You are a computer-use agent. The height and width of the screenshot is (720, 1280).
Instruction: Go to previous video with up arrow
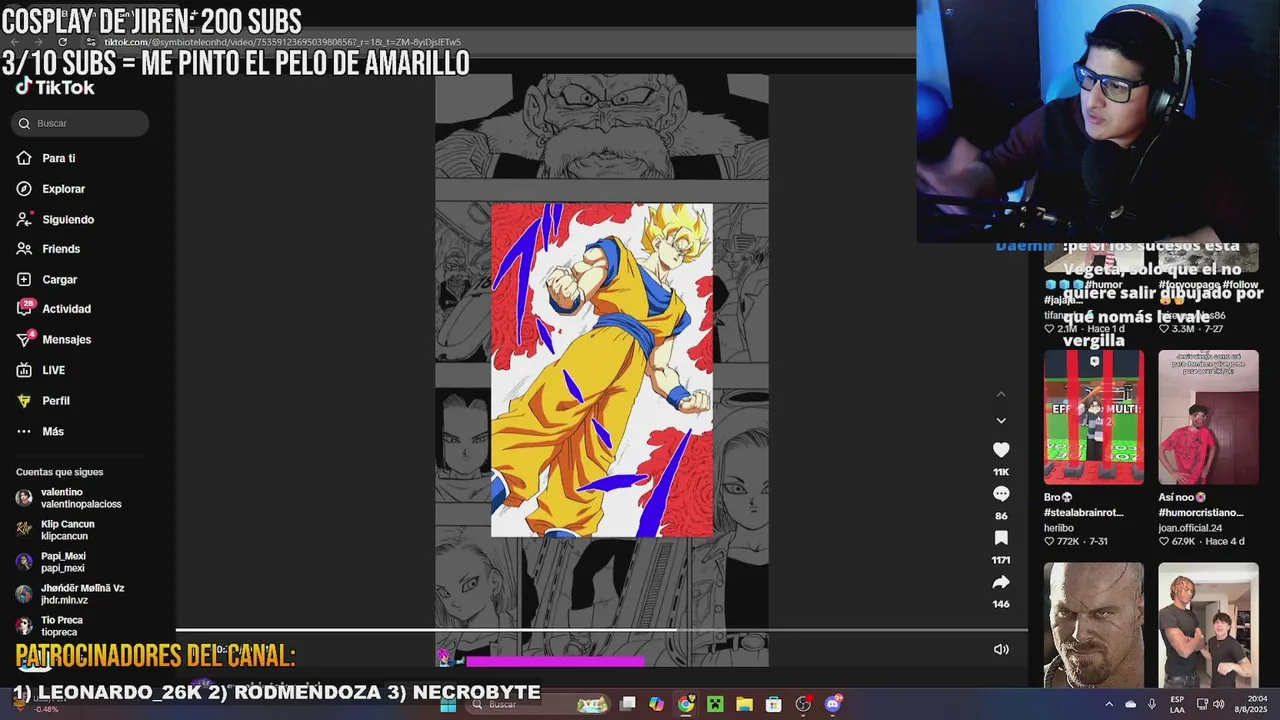coord(1001,394)
